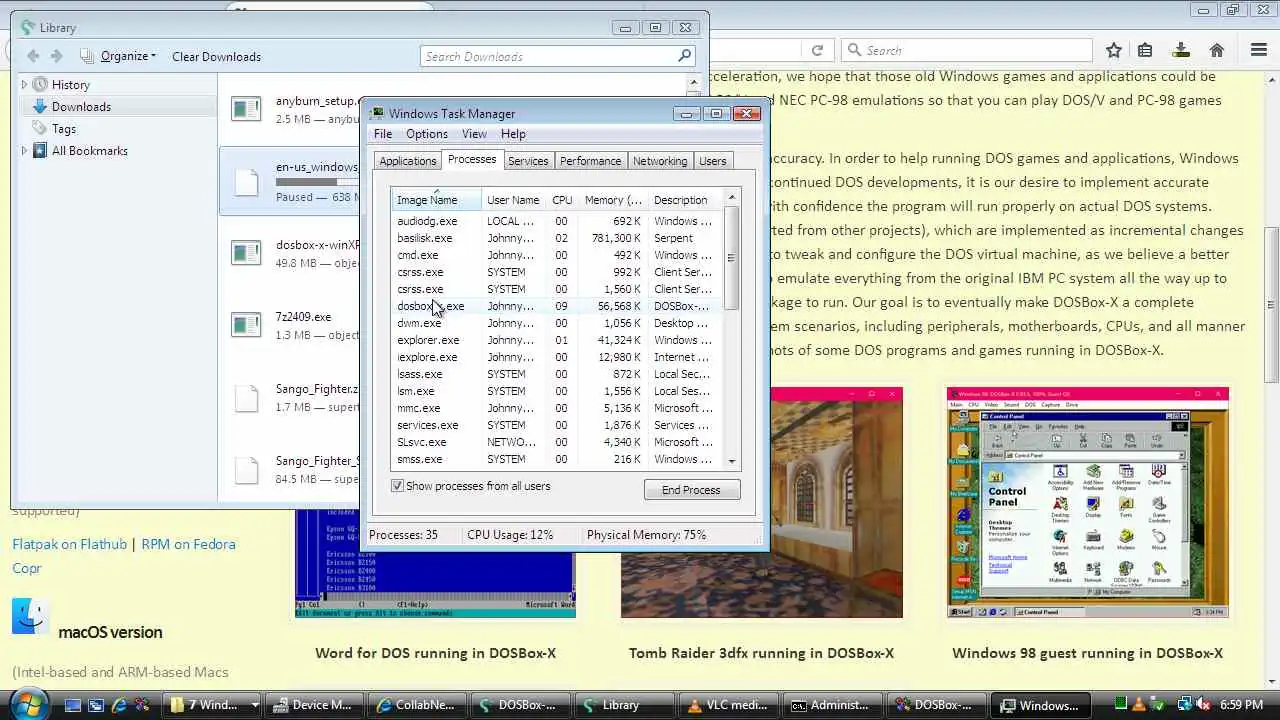Image resolution: width=1280 pixels, height=720 pixels.
Task: Switch to the Performance tab
Action: (x=590, y=161)
